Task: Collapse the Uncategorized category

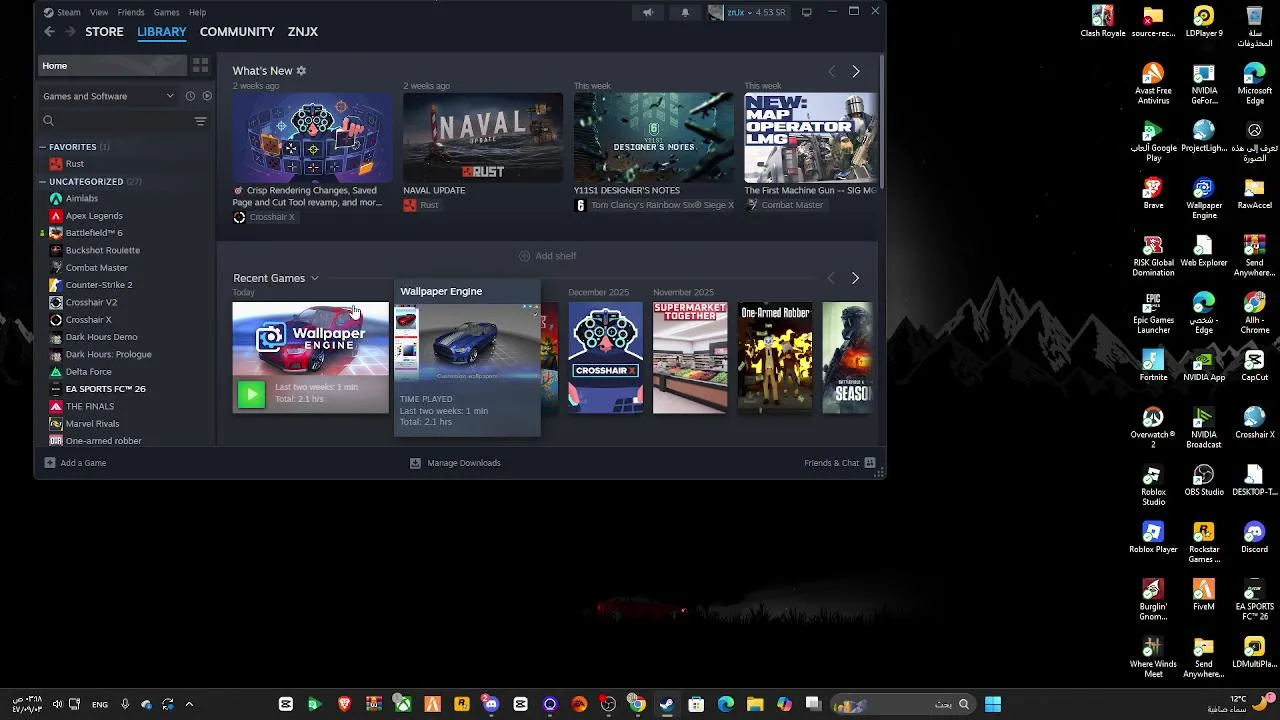Action: (43, 182)
